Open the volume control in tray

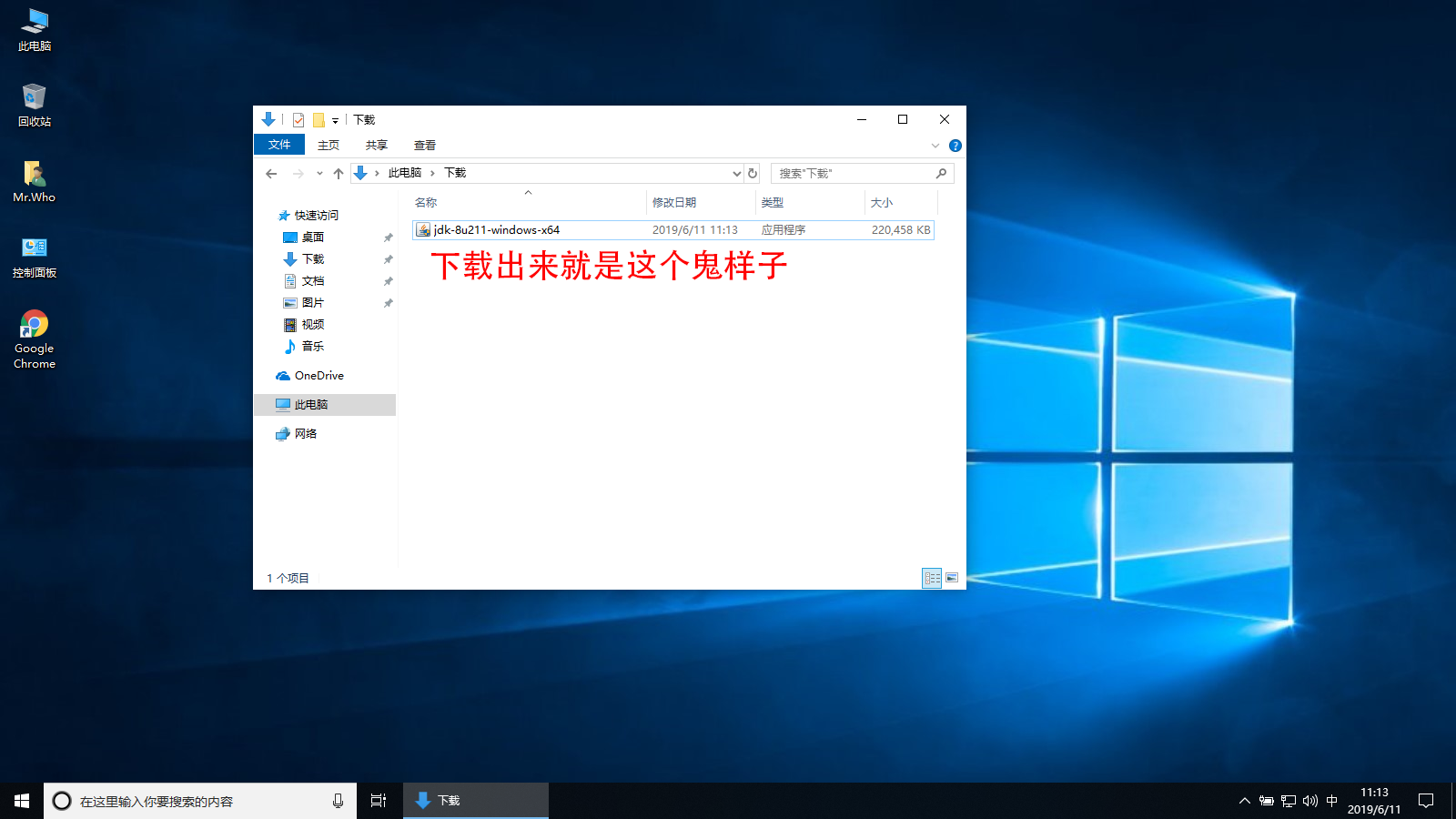pyautogui.click(x=1310, y=801)
